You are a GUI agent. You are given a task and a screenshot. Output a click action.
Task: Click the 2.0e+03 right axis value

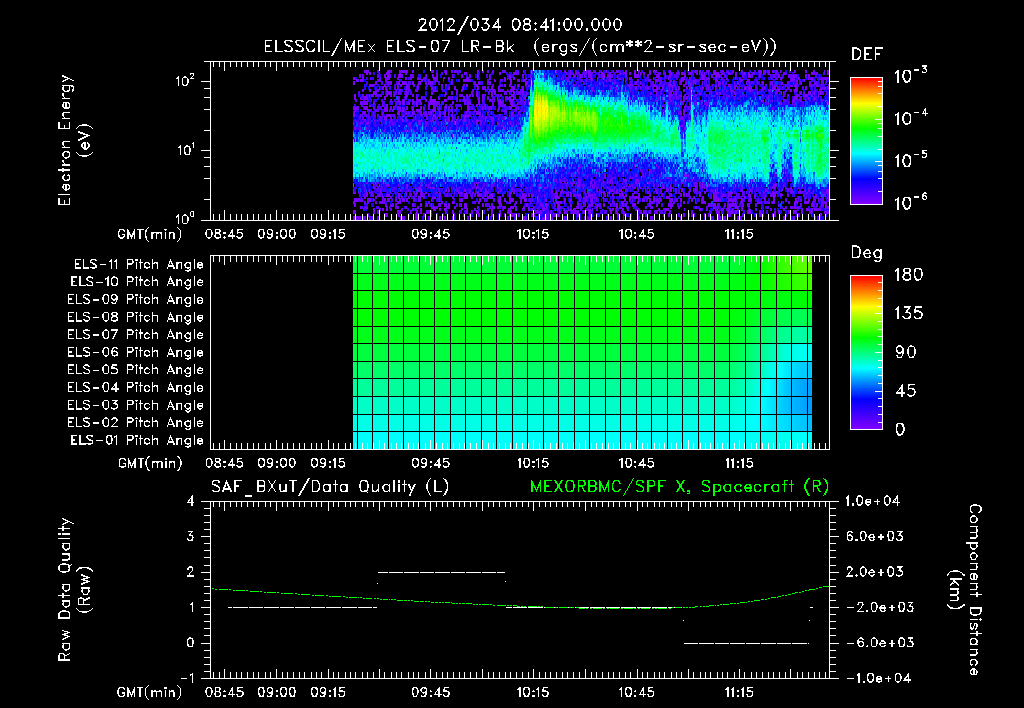(876, 572)
